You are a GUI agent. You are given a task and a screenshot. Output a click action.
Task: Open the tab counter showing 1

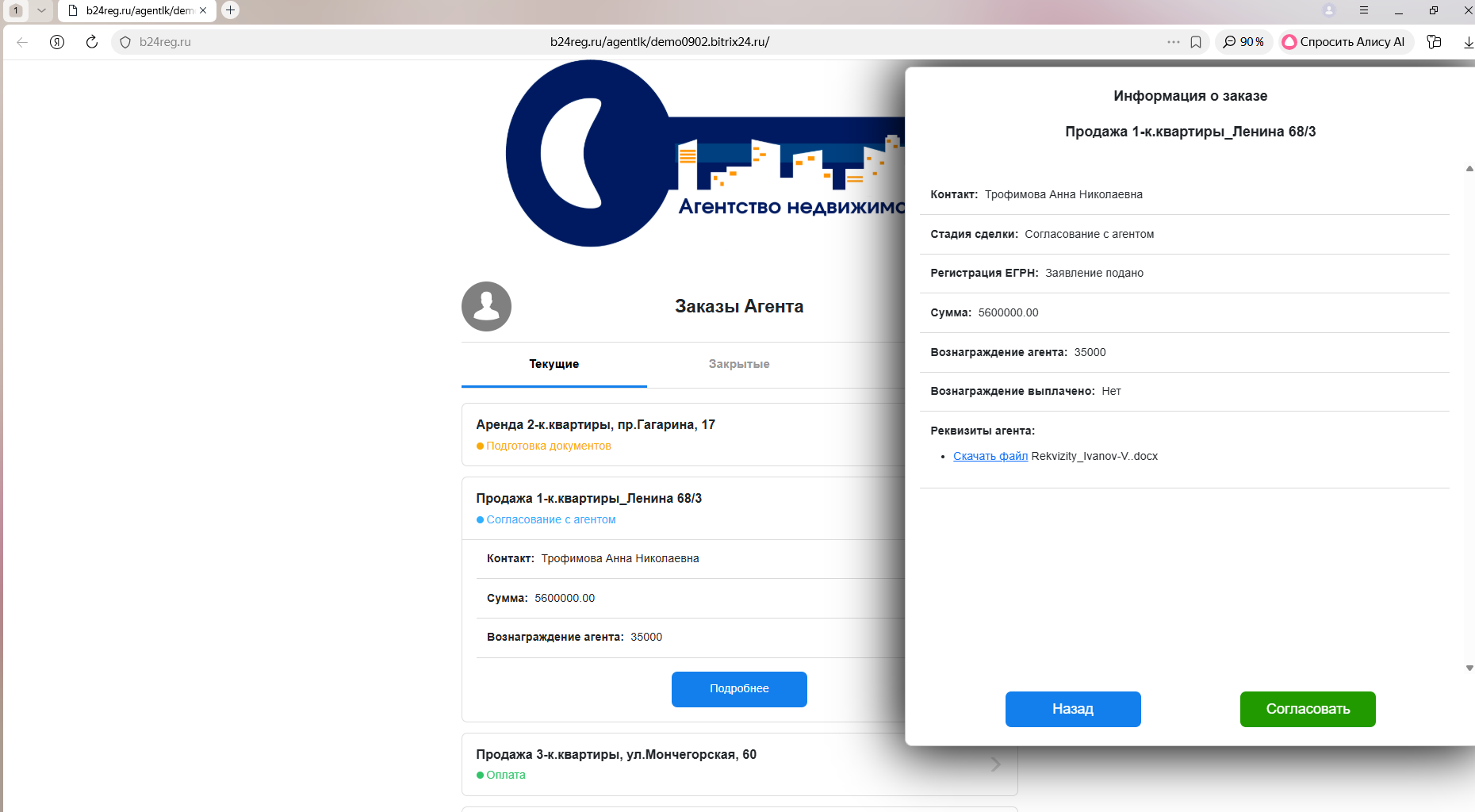pyautogui.click(x=16, y=10)
